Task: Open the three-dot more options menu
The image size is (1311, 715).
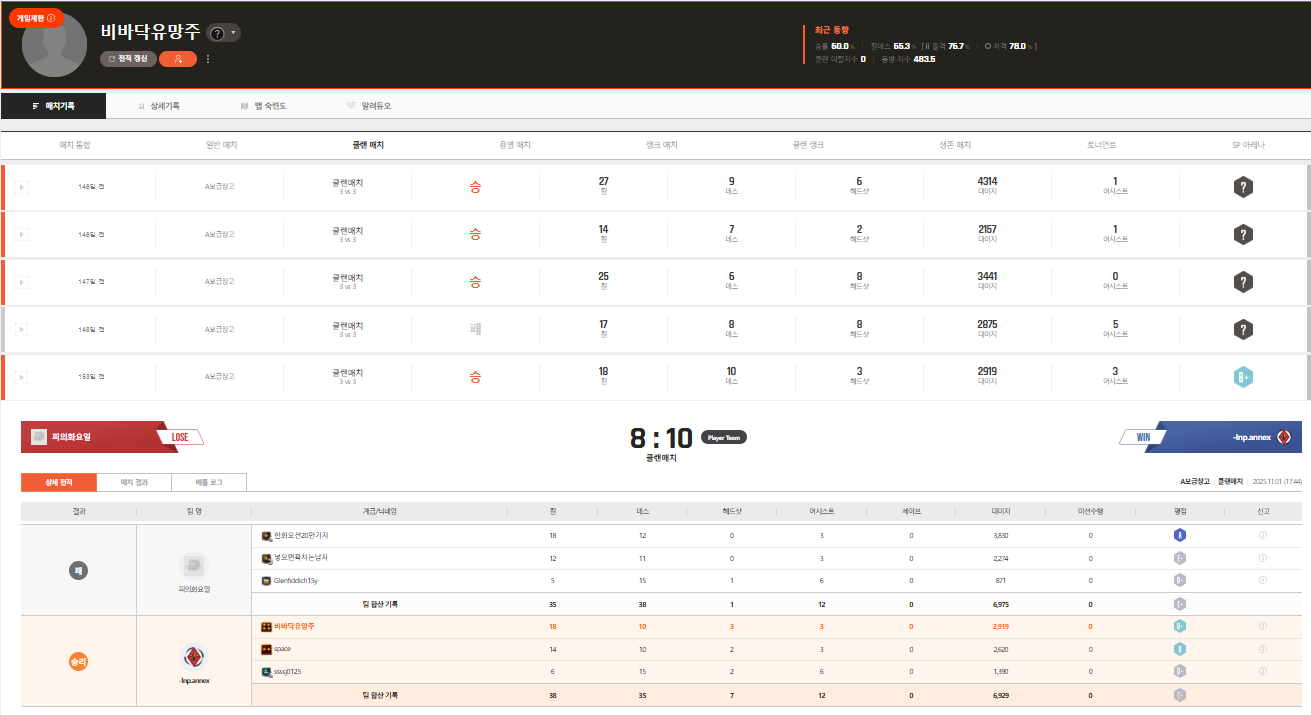Action: coord(208,59)
